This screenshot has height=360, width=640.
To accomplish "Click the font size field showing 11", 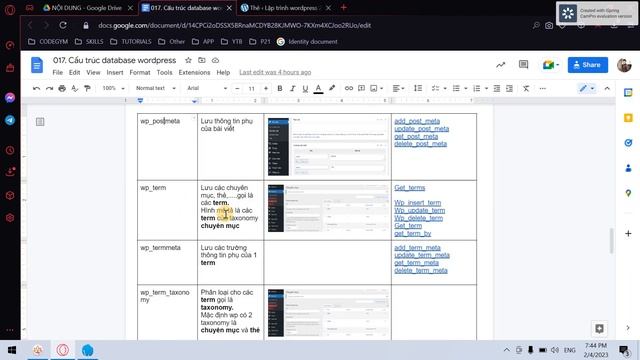I will (251, 88).
